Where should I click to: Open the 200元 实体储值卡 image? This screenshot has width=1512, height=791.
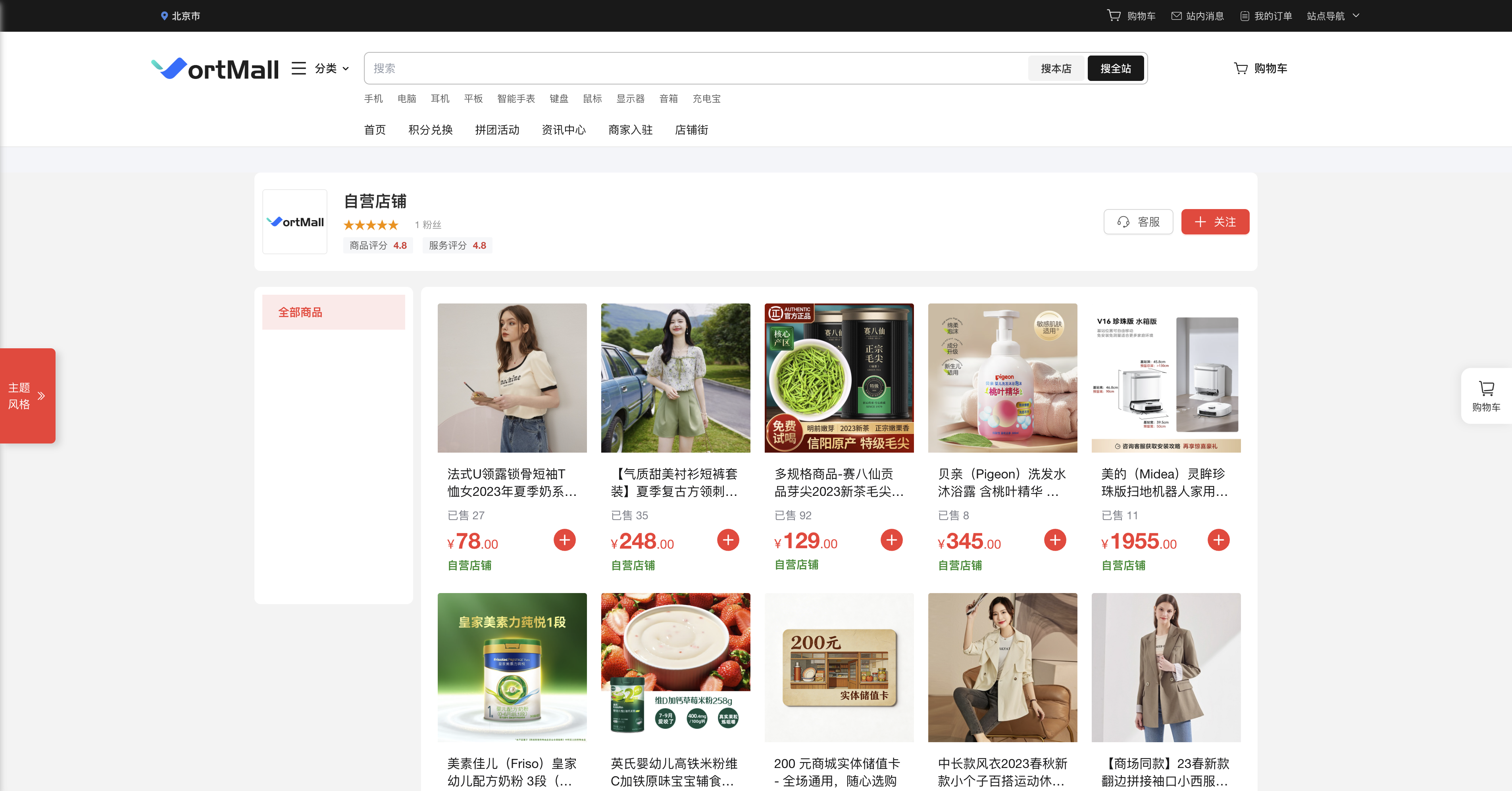[839, 667]
